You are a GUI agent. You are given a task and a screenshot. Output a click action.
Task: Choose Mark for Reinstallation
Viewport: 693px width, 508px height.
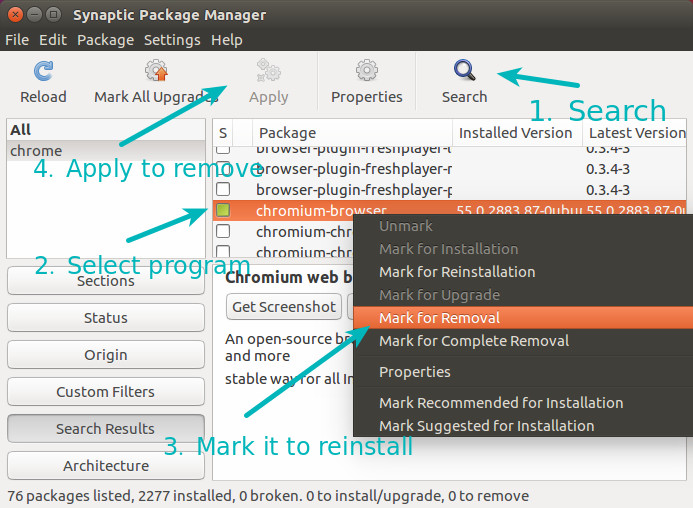click(x=456, y=272)
